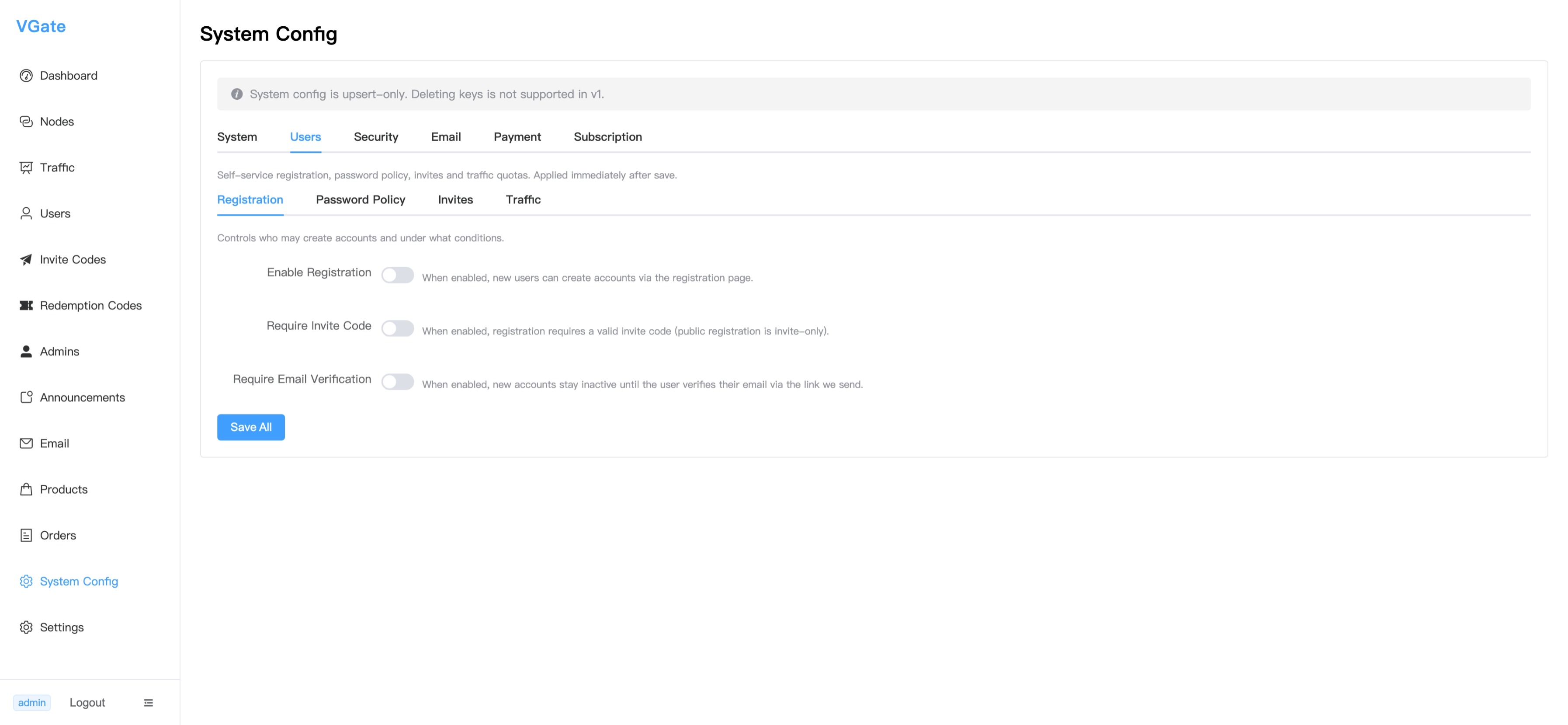
Task: Open the Password Policy sub-tab
Action: tap(361, 200)
